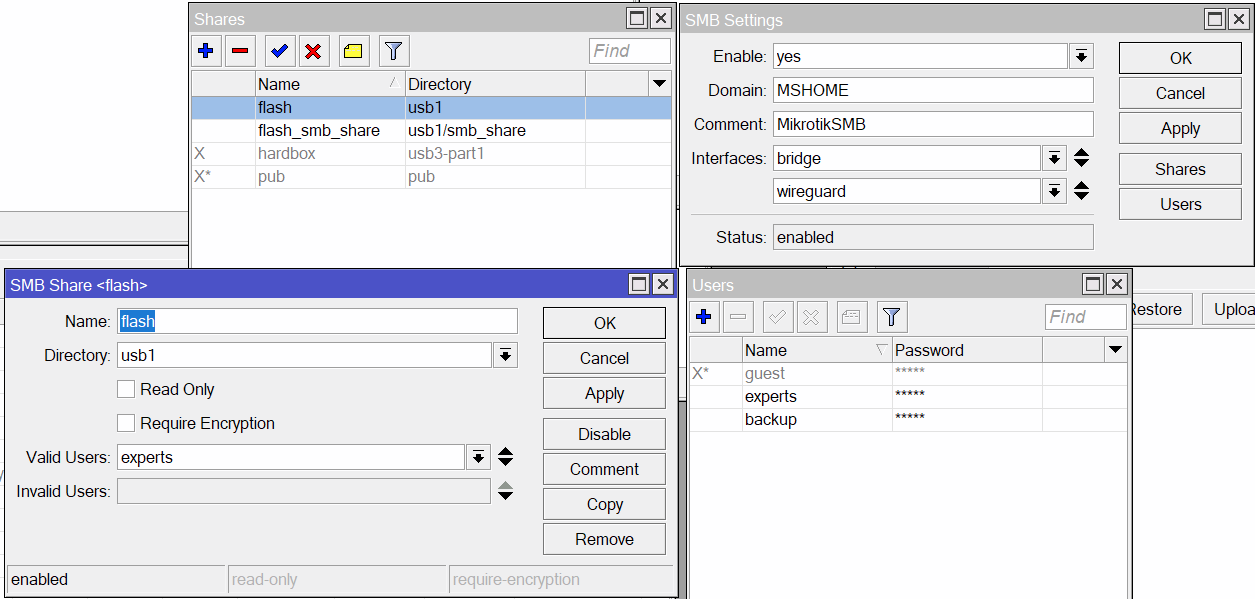The height and width of the screenshot is (599, 1255).
Task: Open the Enable dropdown in SMB Settings
Action: click(x=1081, y=56)
